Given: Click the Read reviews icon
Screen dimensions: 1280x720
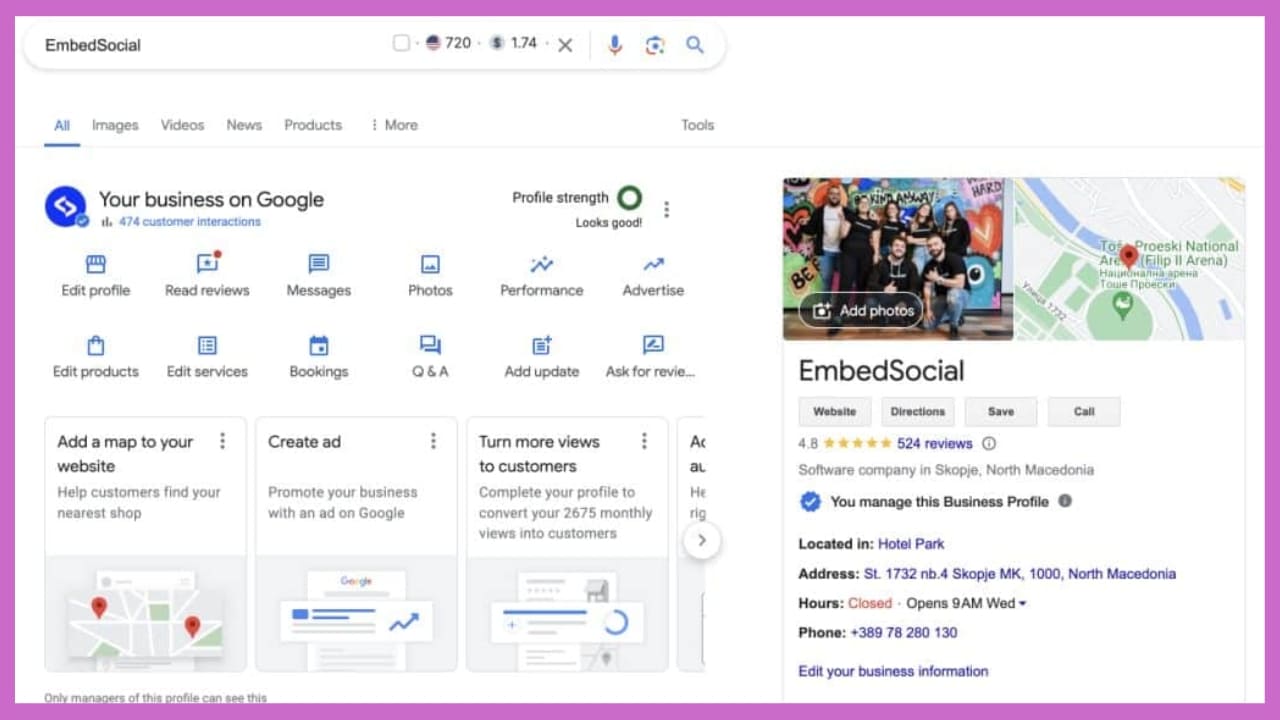Looking at the screenshot, I should tap(206, 263).
